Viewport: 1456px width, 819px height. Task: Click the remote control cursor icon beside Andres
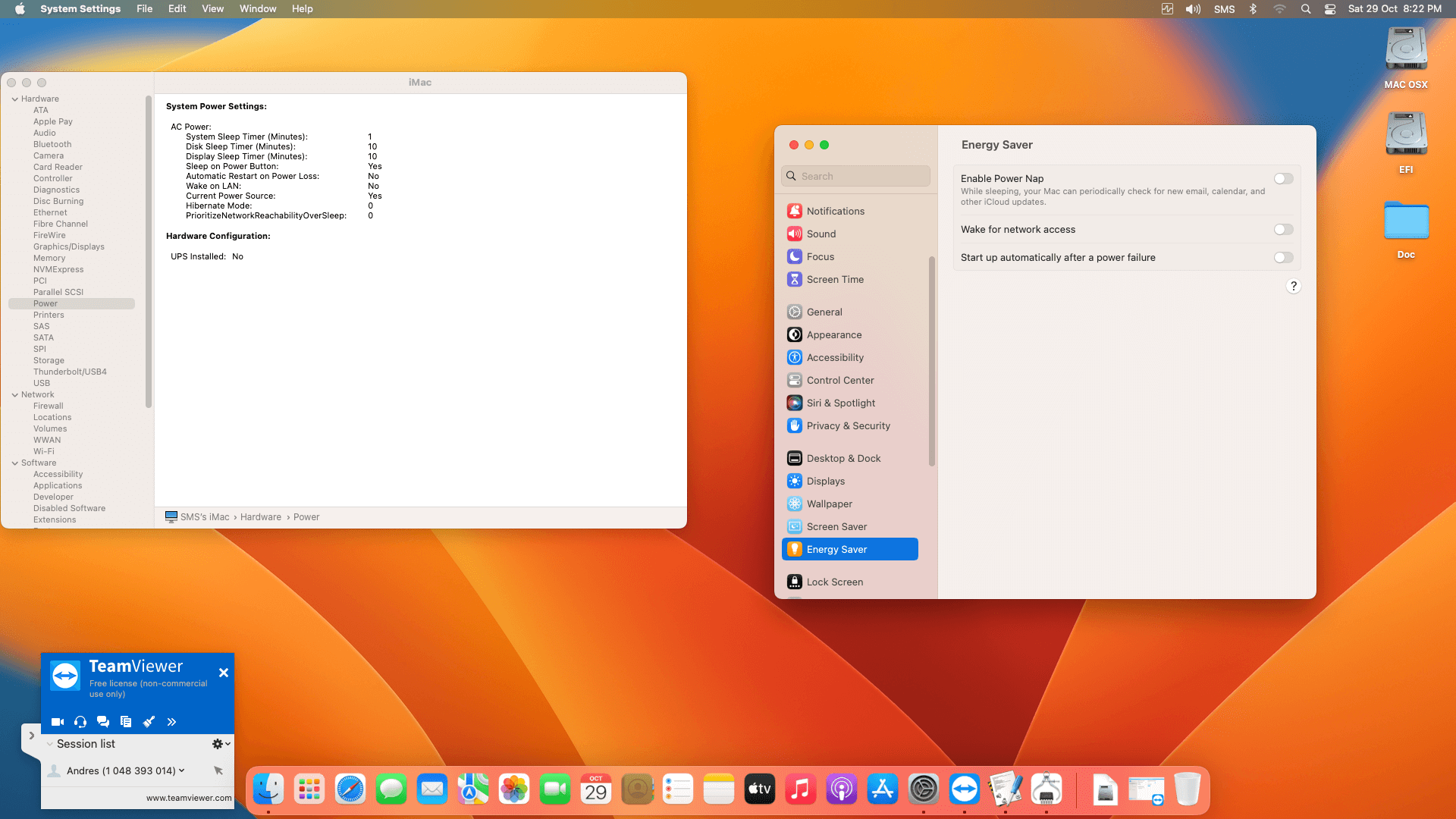218,770
